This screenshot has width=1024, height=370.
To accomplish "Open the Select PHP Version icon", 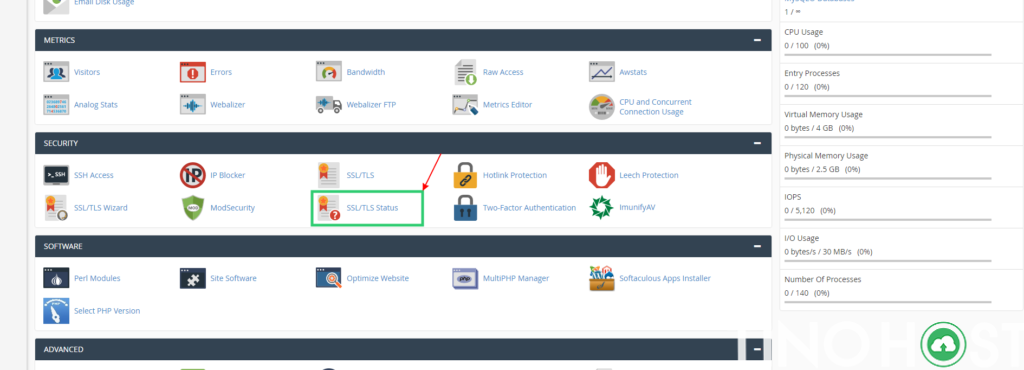I will 56,311.
